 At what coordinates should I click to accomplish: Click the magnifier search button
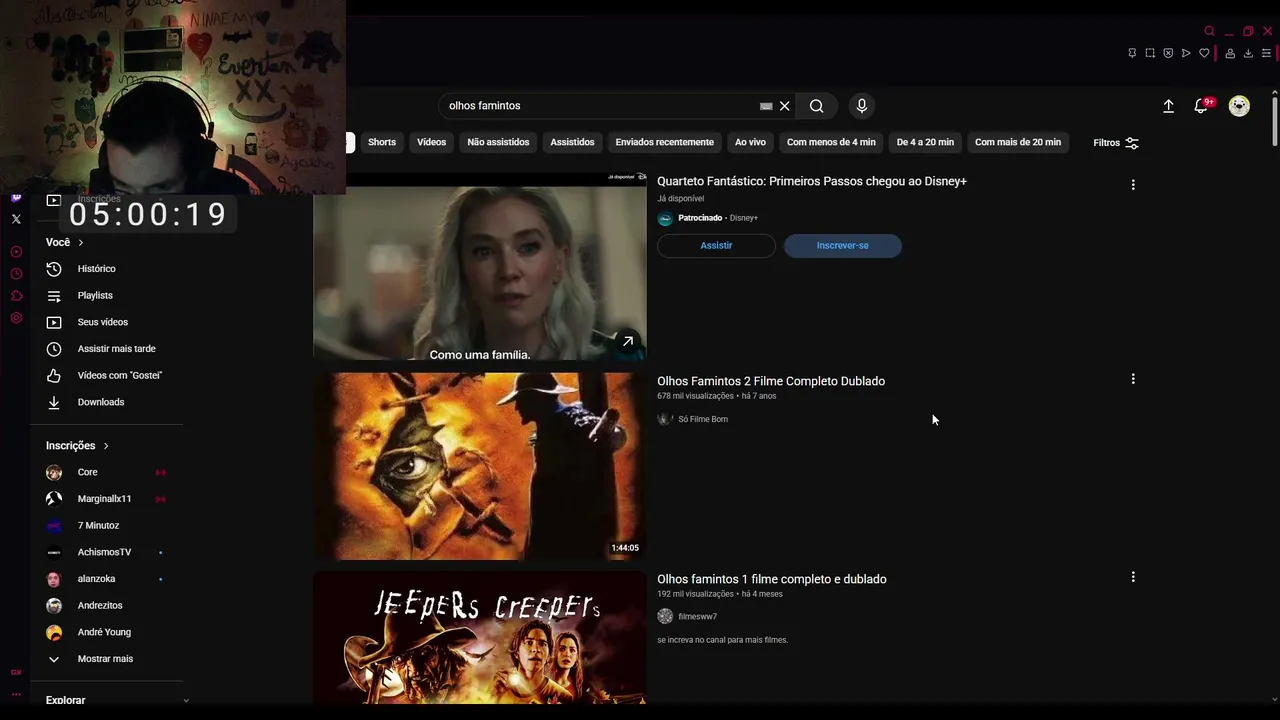pos(817,106)
